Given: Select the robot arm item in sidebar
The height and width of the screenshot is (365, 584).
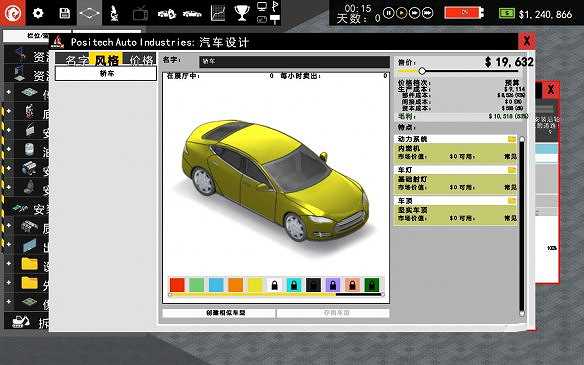Looking at the screenshot, I should (29, 111).
